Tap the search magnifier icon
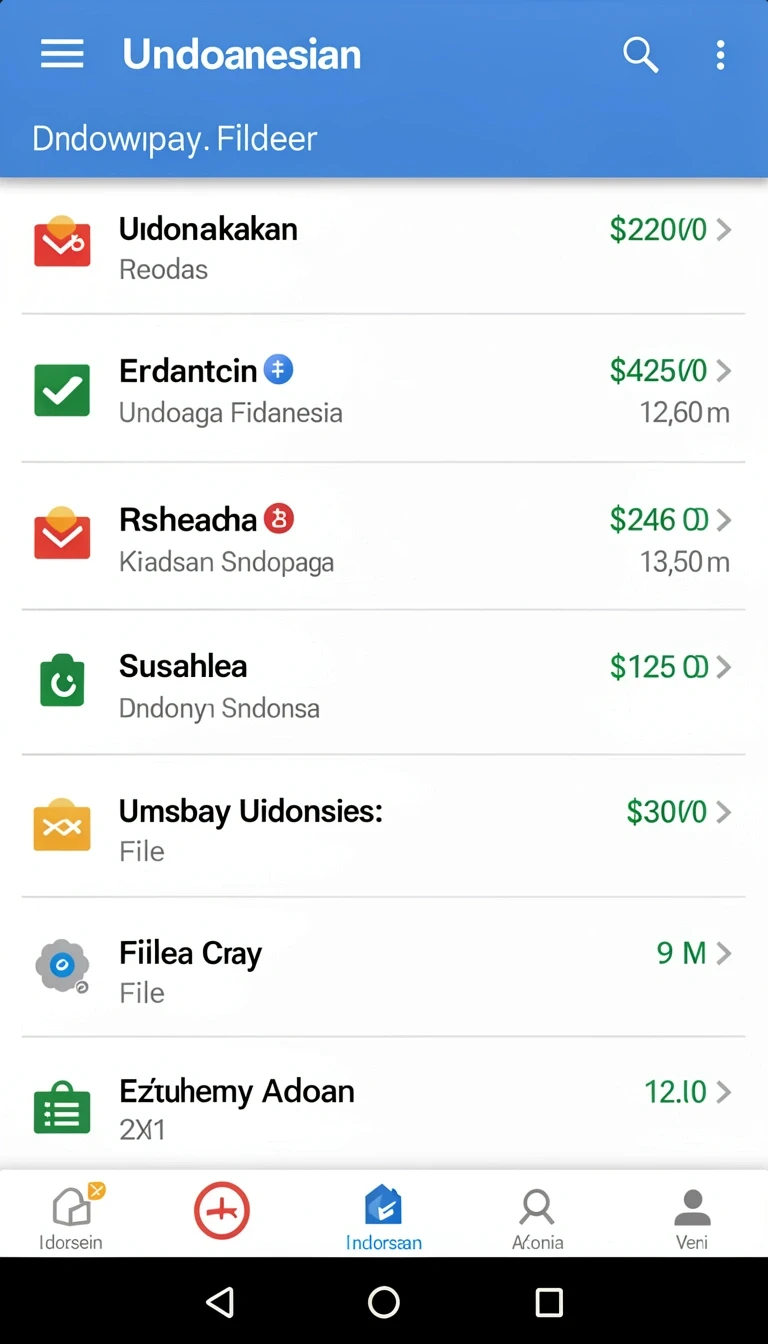 pos(640,54)
